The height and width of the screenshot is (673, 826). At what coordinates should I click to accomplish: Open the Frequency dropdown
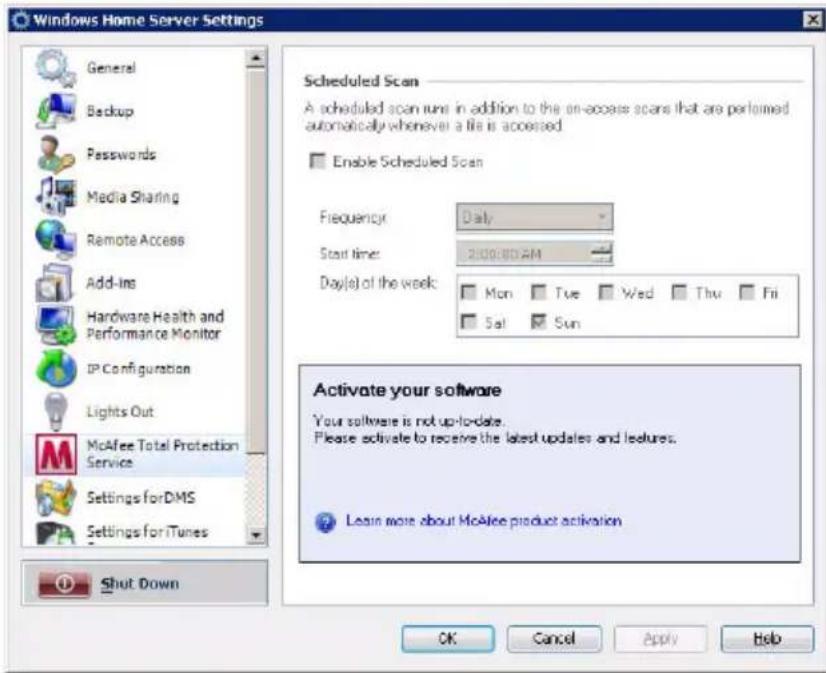click(535, 217)
